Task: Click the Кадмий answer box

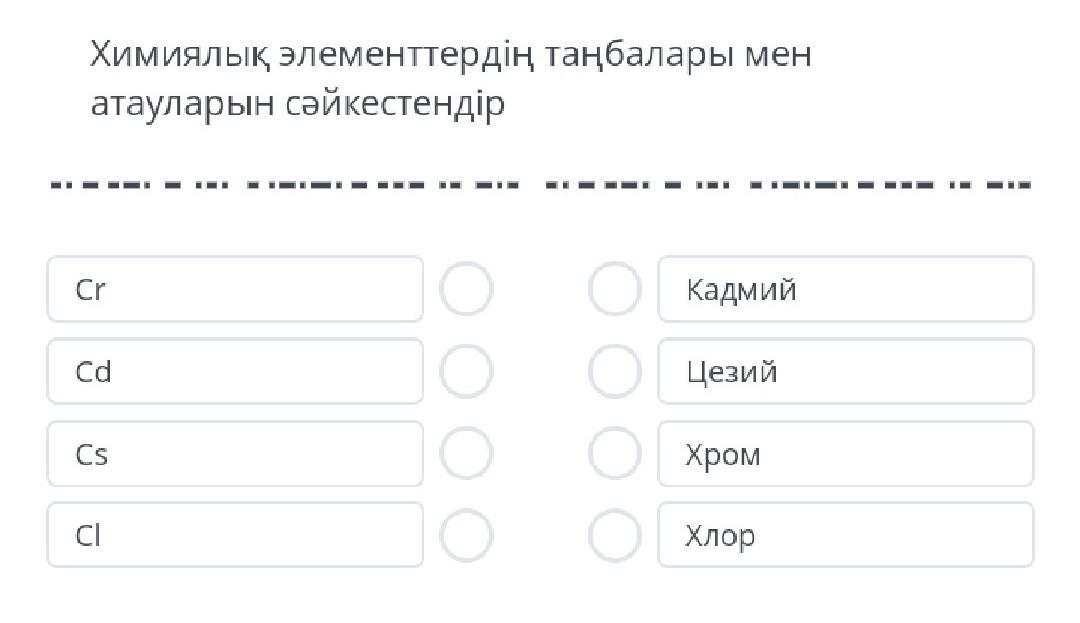Action: [845, 290]
